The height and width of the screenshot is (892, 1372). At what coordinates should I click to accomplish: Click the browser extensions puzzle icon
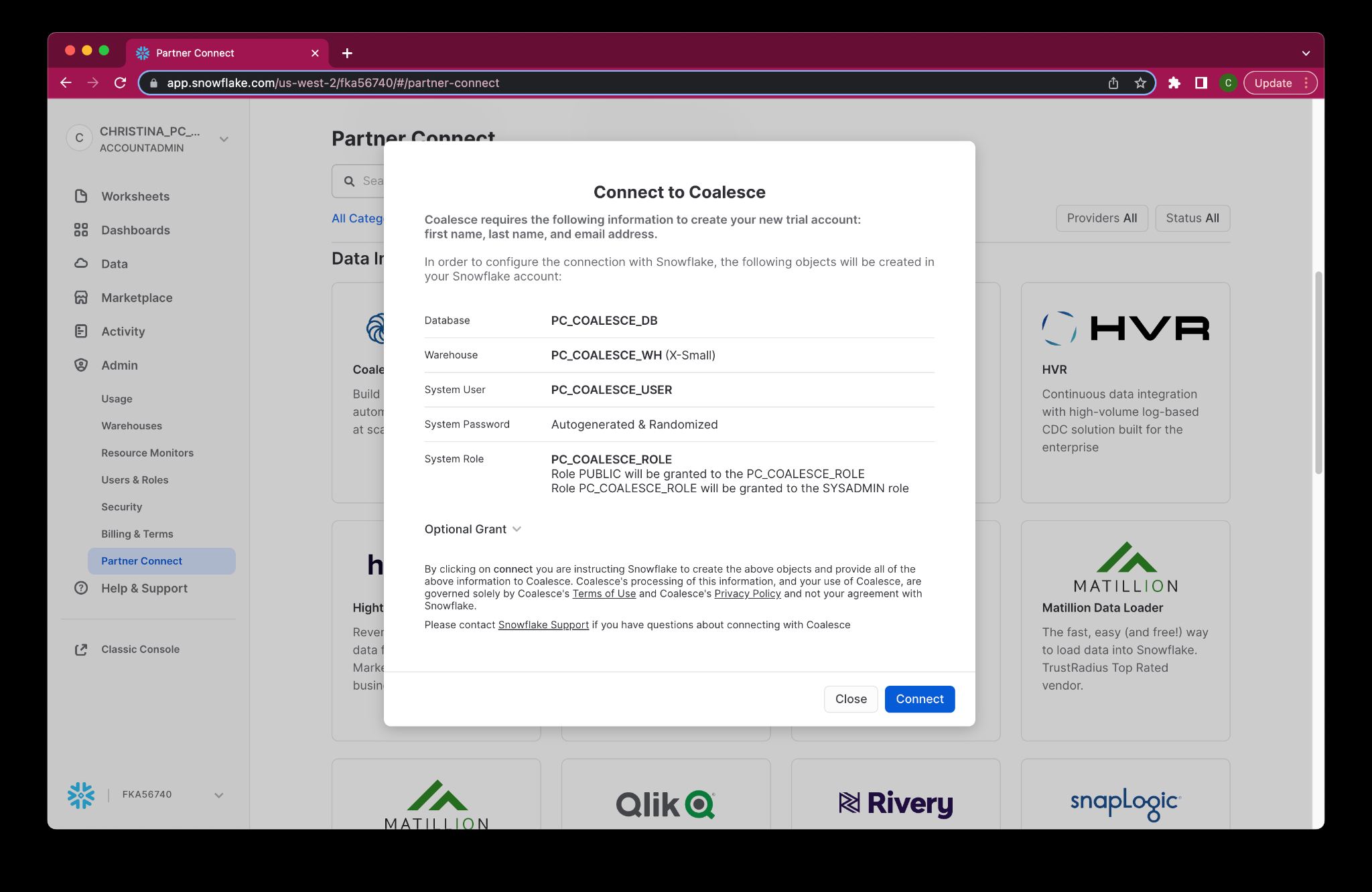[1174, 83]
